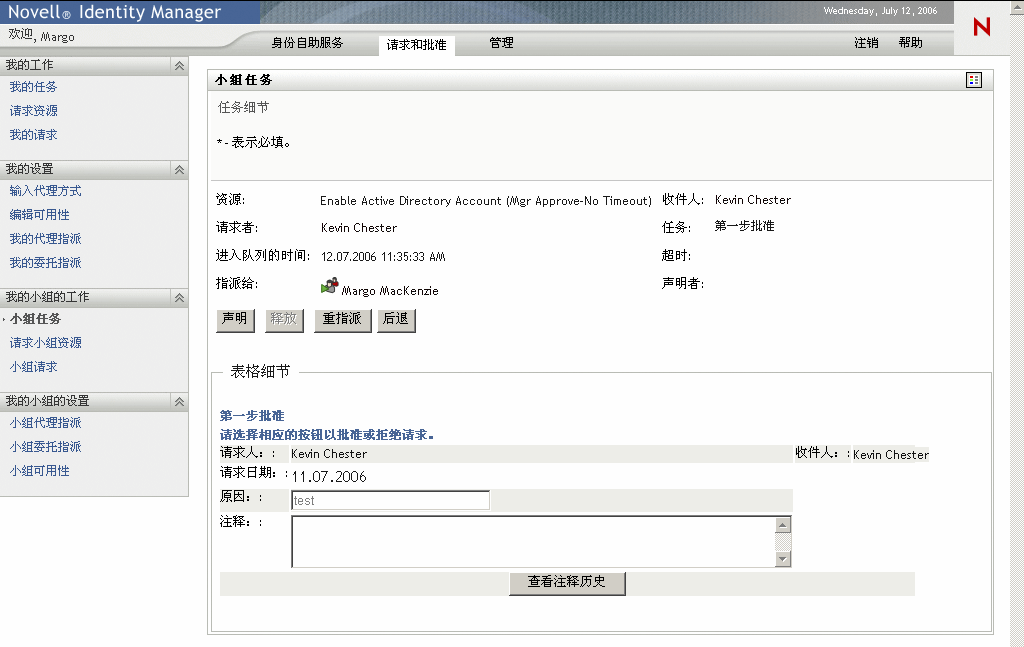Open 我的请求 link

(x=33, y=134)
